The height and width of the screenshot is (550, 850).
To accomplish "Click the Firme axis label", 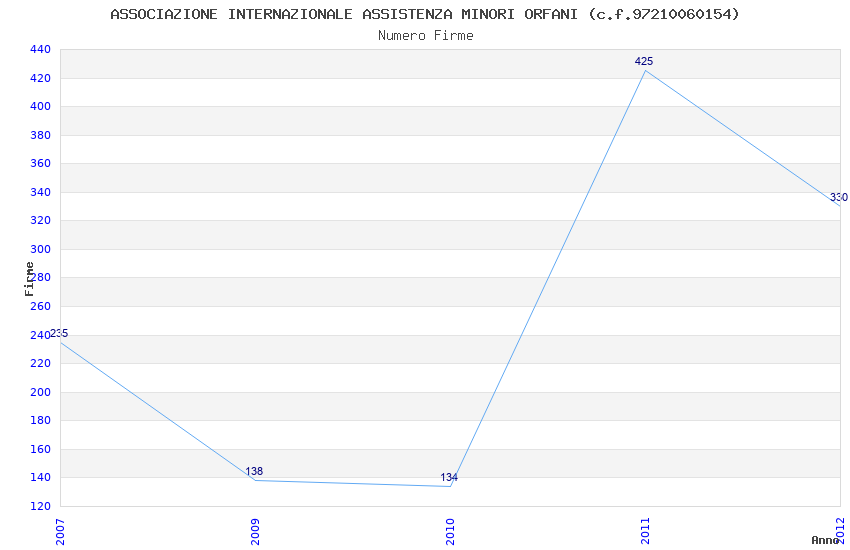I will [x=29, y=279].
